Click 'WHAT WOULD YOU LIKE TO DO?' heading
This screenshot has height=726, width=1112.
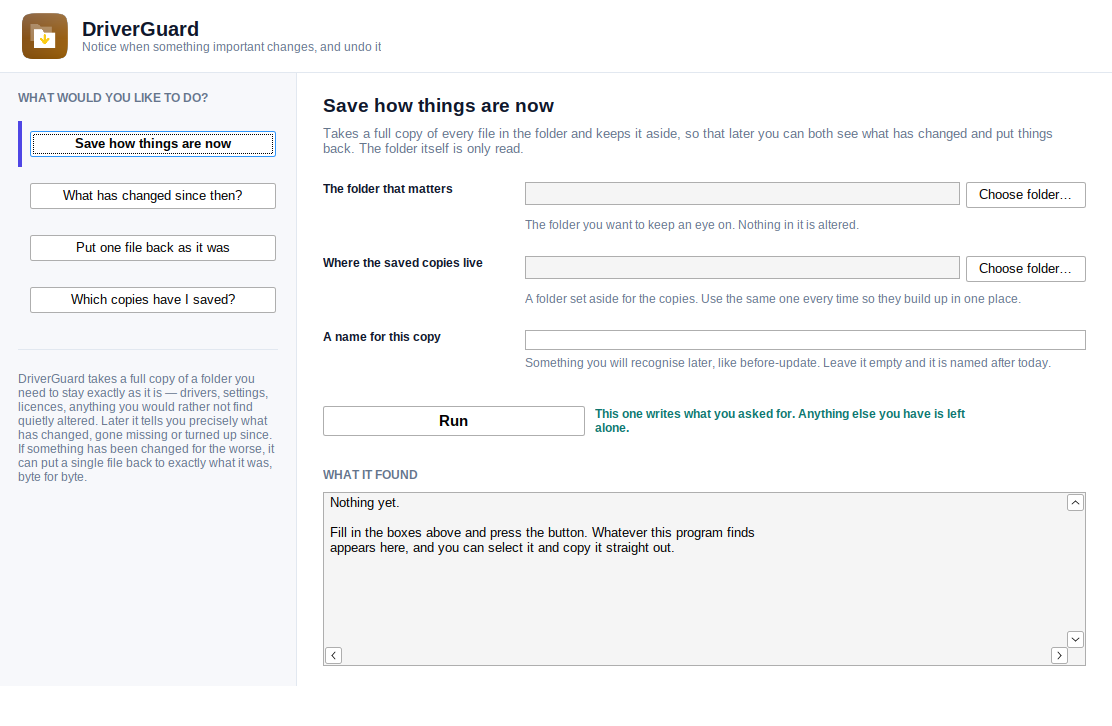(x=113, y=98)
